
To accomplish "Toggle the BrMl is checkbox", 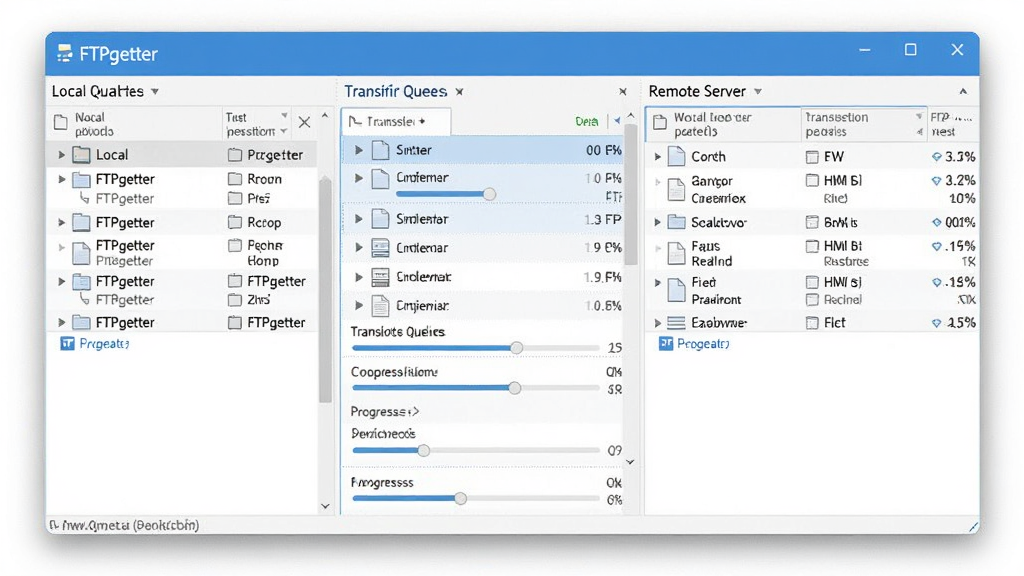I will 812,223.
